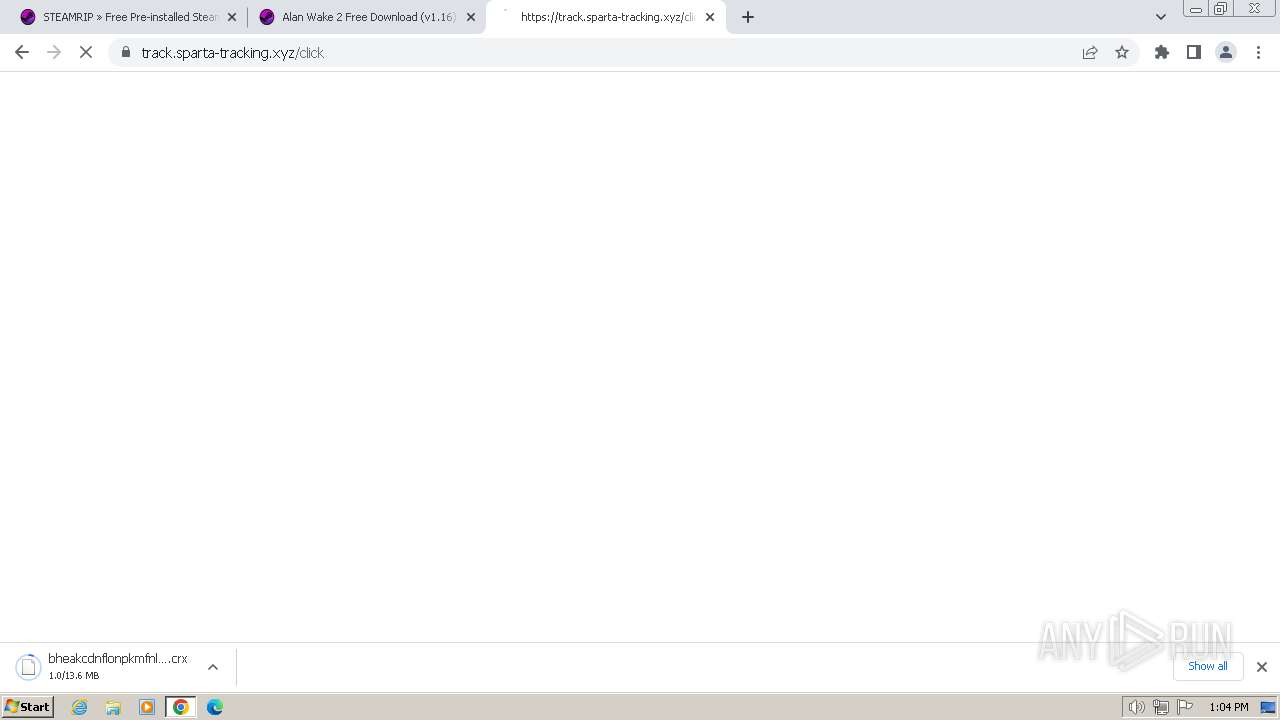
Task: Toggle the side panel icon
Action: point(1194,52)
